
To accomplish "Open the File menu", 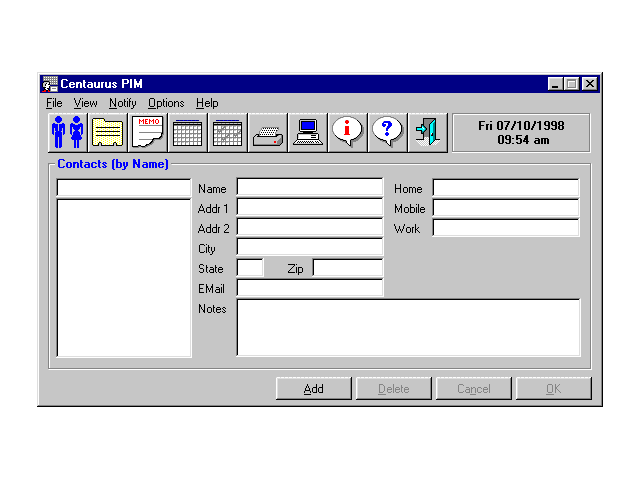I will point(54,103).
